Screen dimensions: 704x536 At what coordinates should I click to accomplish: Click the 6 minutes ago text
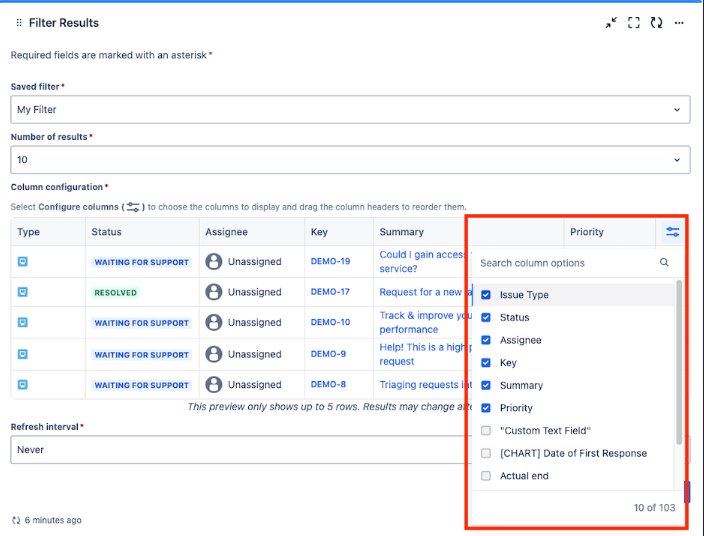coord(53,520)
